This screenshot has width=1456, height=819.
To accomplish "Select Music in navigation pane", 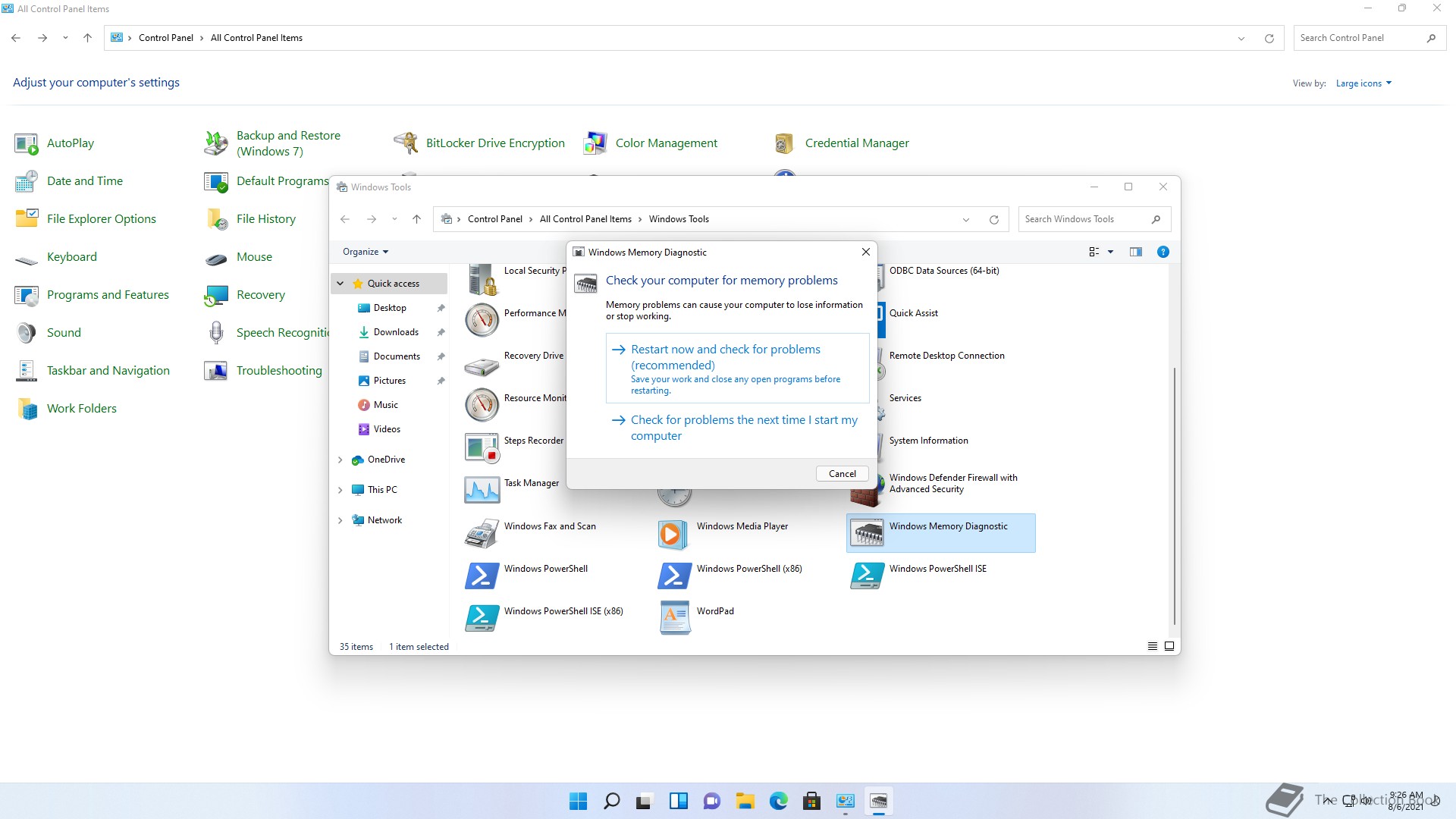I will [385, 405].
